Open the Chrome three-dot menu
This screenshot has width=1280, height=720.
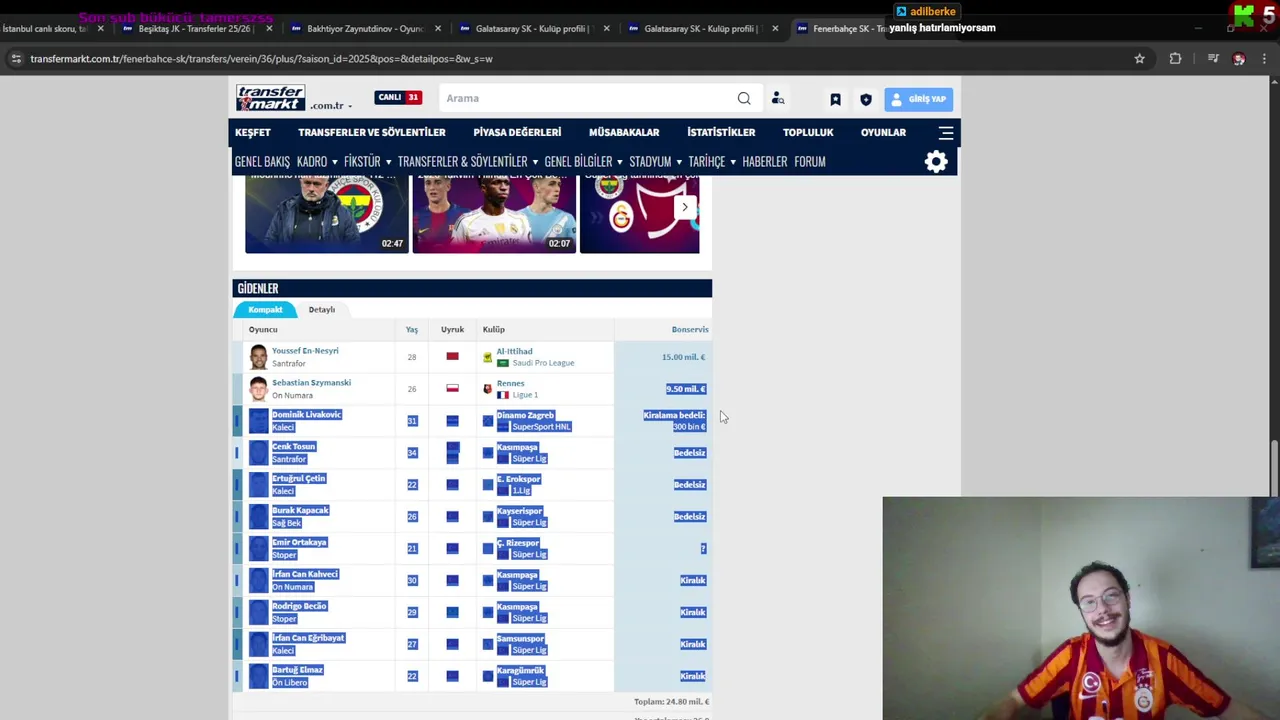[x=1264, y=59]
